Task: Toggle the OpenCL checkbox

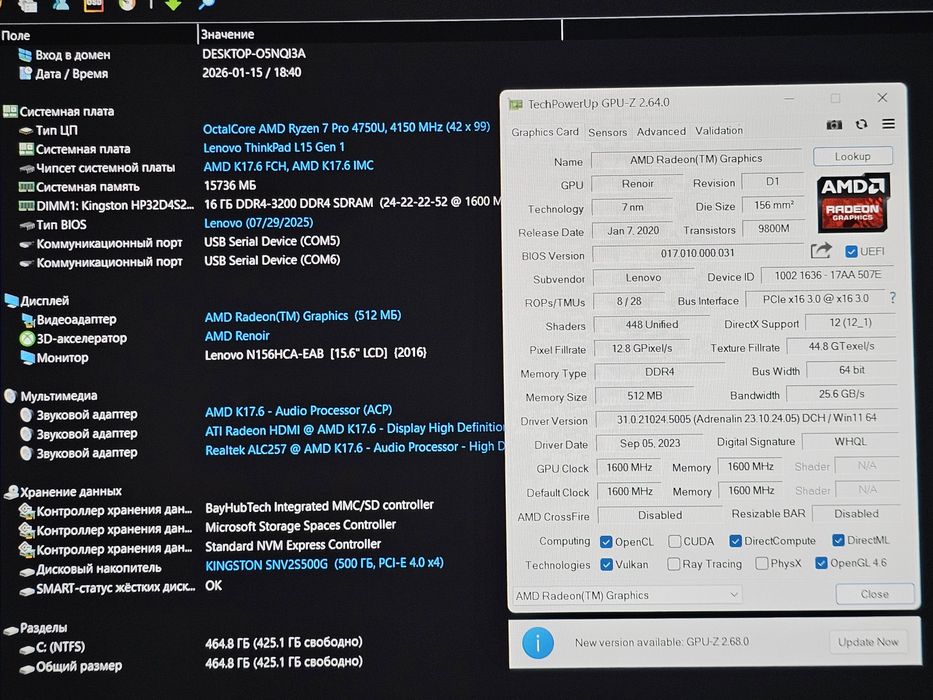Action: tap(606, 542)
